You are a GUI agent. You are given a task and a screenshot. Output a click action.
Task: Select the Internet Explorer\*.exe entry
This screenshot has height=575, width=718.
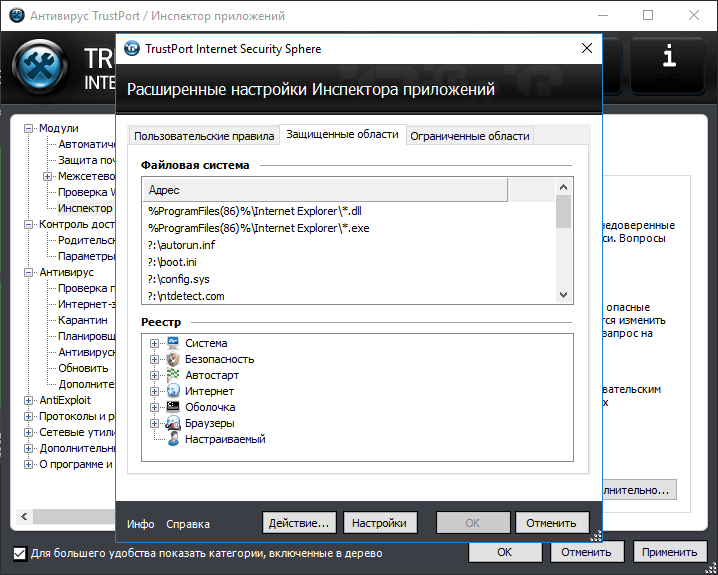(258, 228)
